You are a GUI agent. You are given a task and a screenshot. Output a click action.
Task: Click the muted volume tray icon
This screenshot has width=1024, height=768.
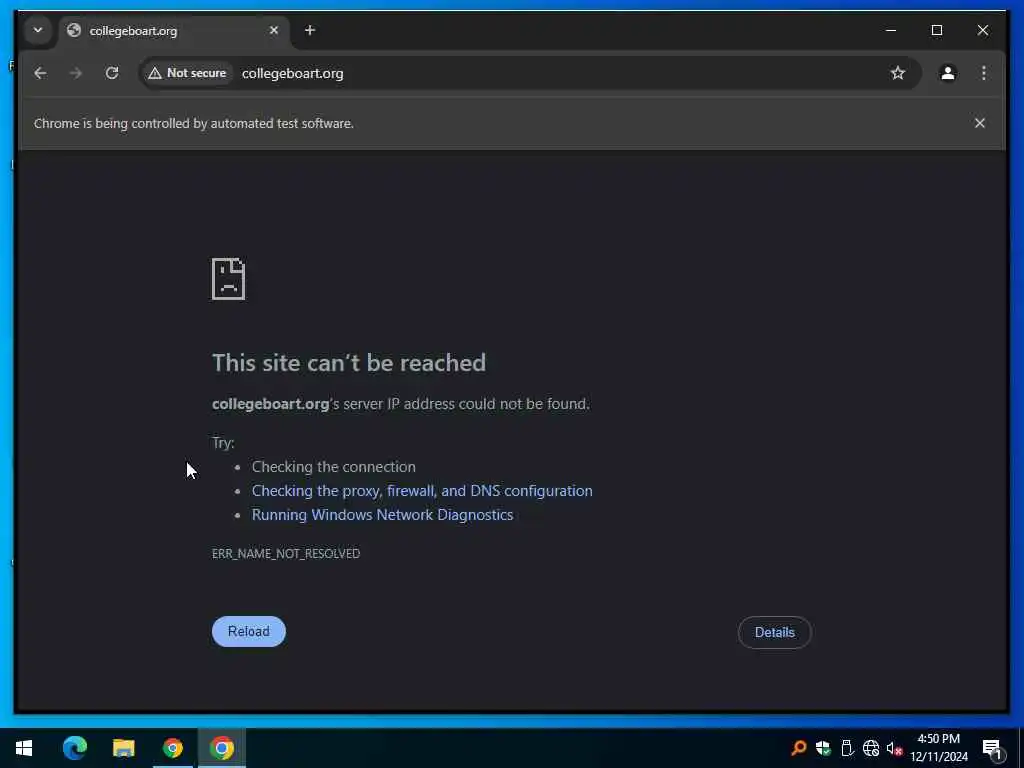tap(894, 748)
